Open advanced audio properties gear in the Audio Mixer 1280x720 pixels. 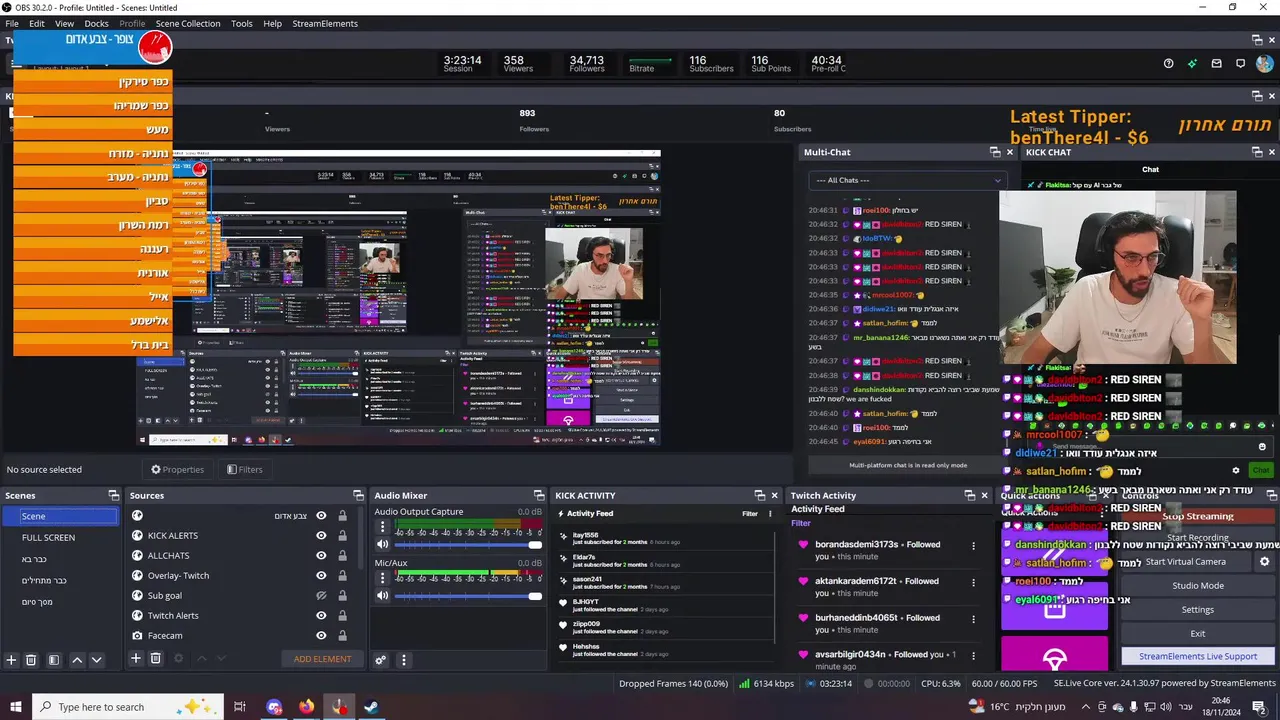click(x=381, y=660)
